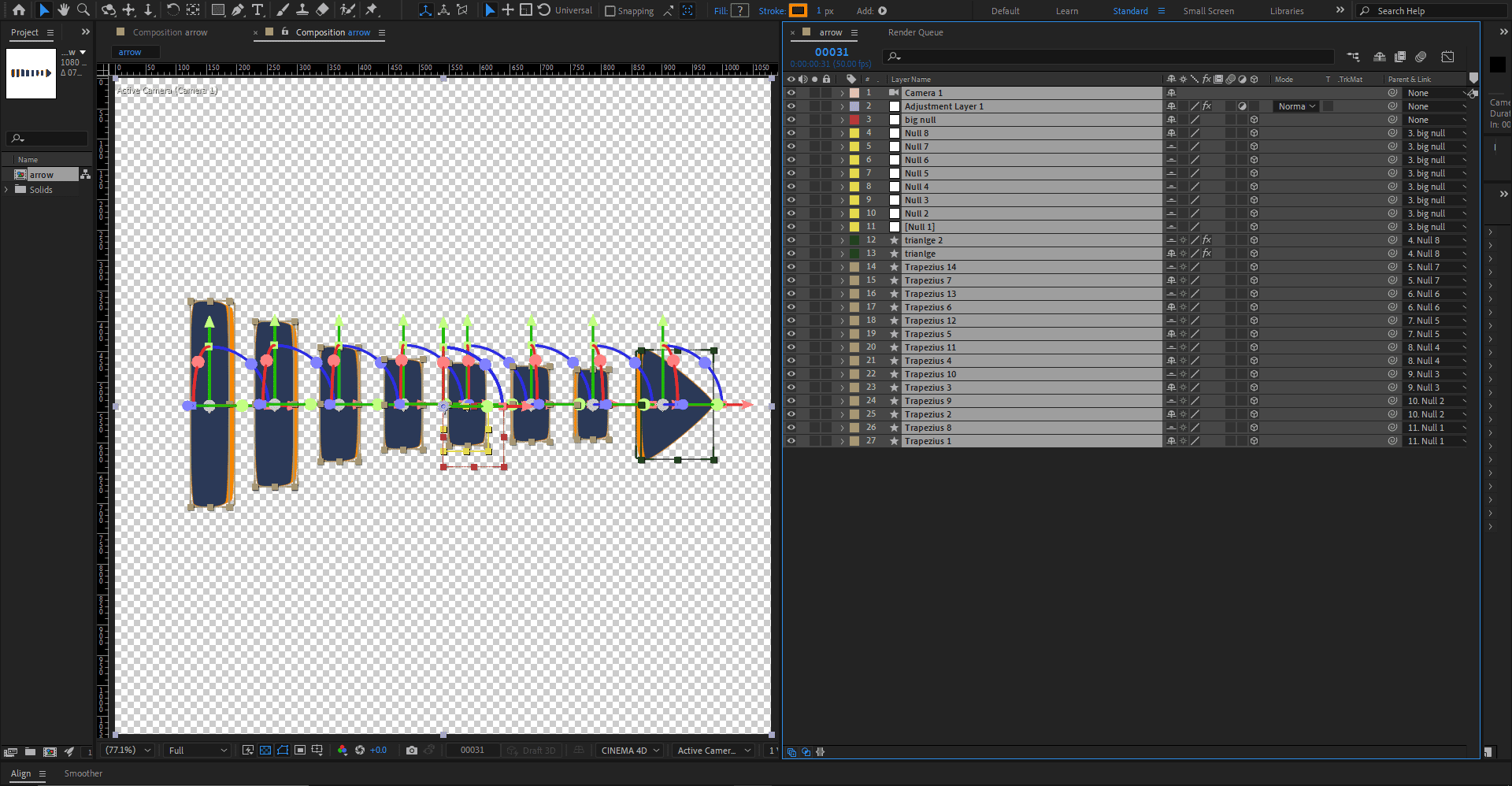Switch to the Learn workspace

click(x=1066, y=11)
